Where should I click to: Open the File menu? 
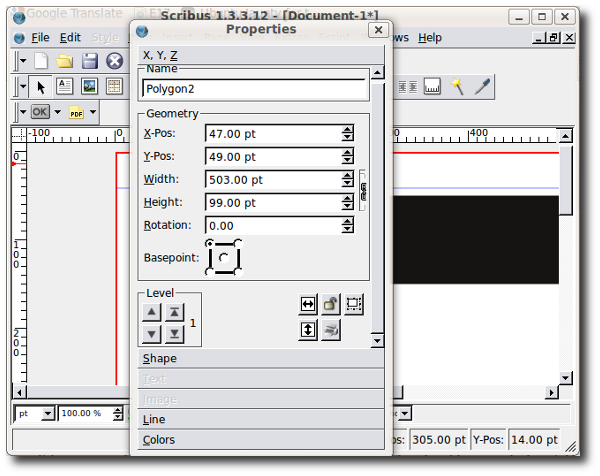tap(40, 37)
